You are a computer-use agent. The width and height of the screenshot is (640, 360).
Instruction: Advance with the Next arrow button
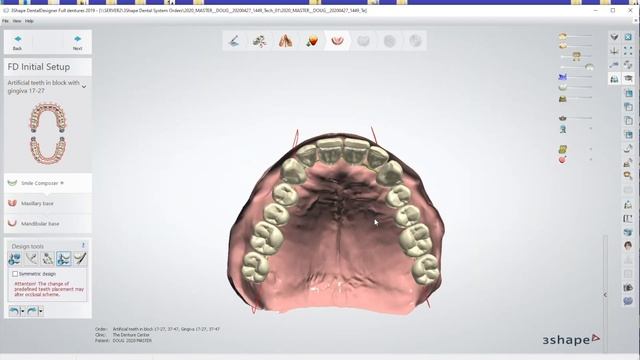(x=78, y=42)
